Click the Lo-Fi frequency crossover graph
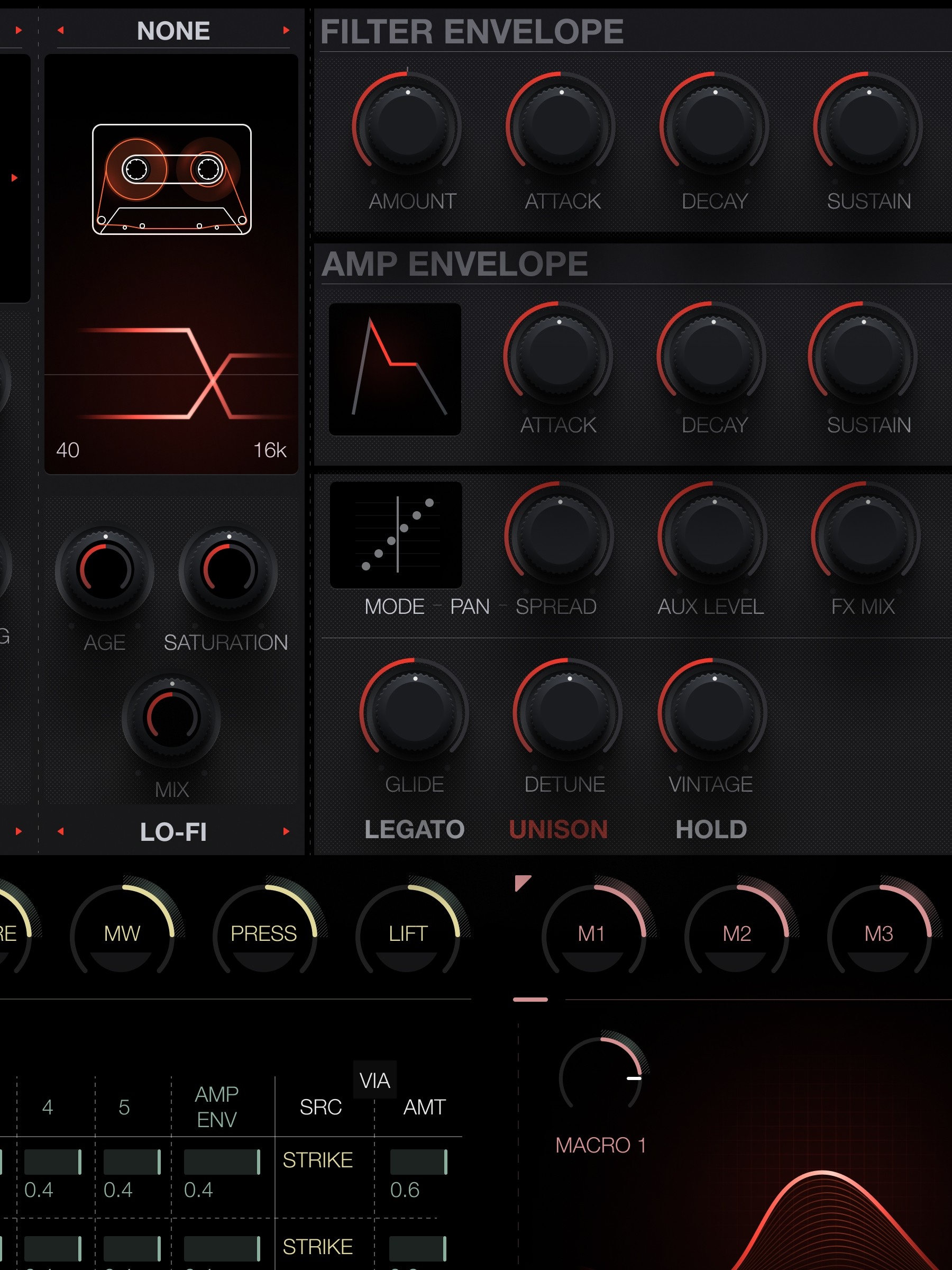952x1270 pixels. tap(171, 374)
